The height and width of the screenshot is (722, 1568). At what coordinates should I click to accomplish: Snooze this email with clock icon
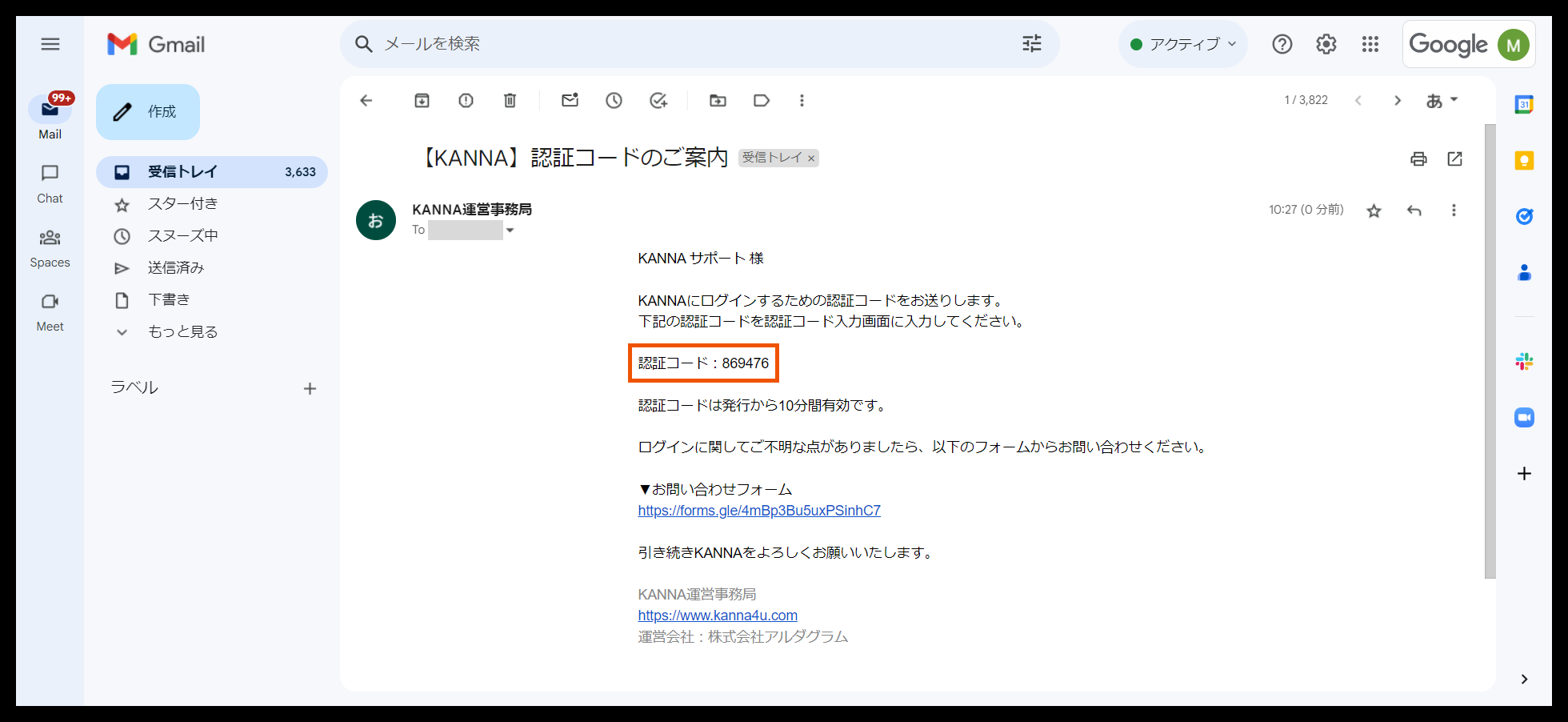tap(614, 100)
